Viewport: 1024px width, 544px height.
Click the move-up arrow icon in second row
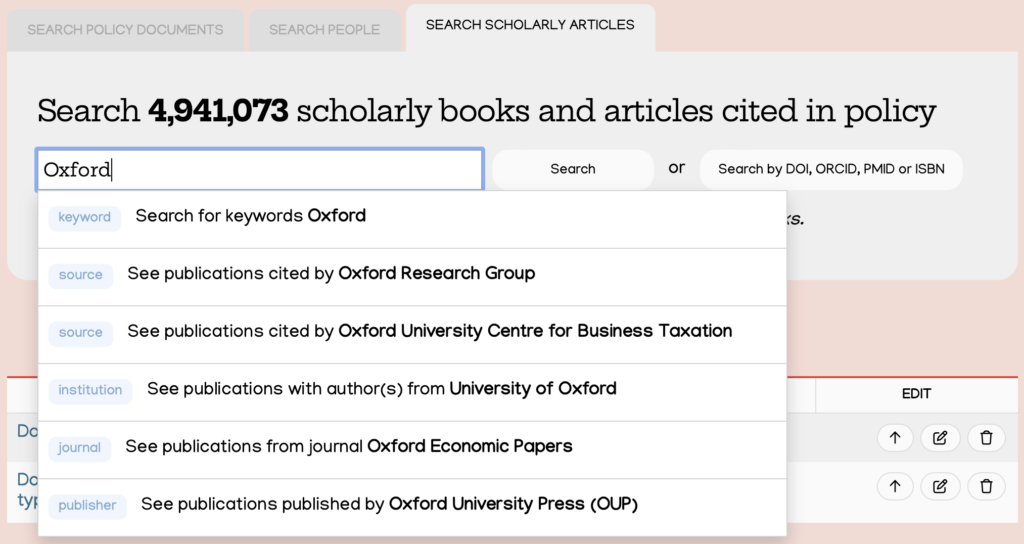coord(895,486)
